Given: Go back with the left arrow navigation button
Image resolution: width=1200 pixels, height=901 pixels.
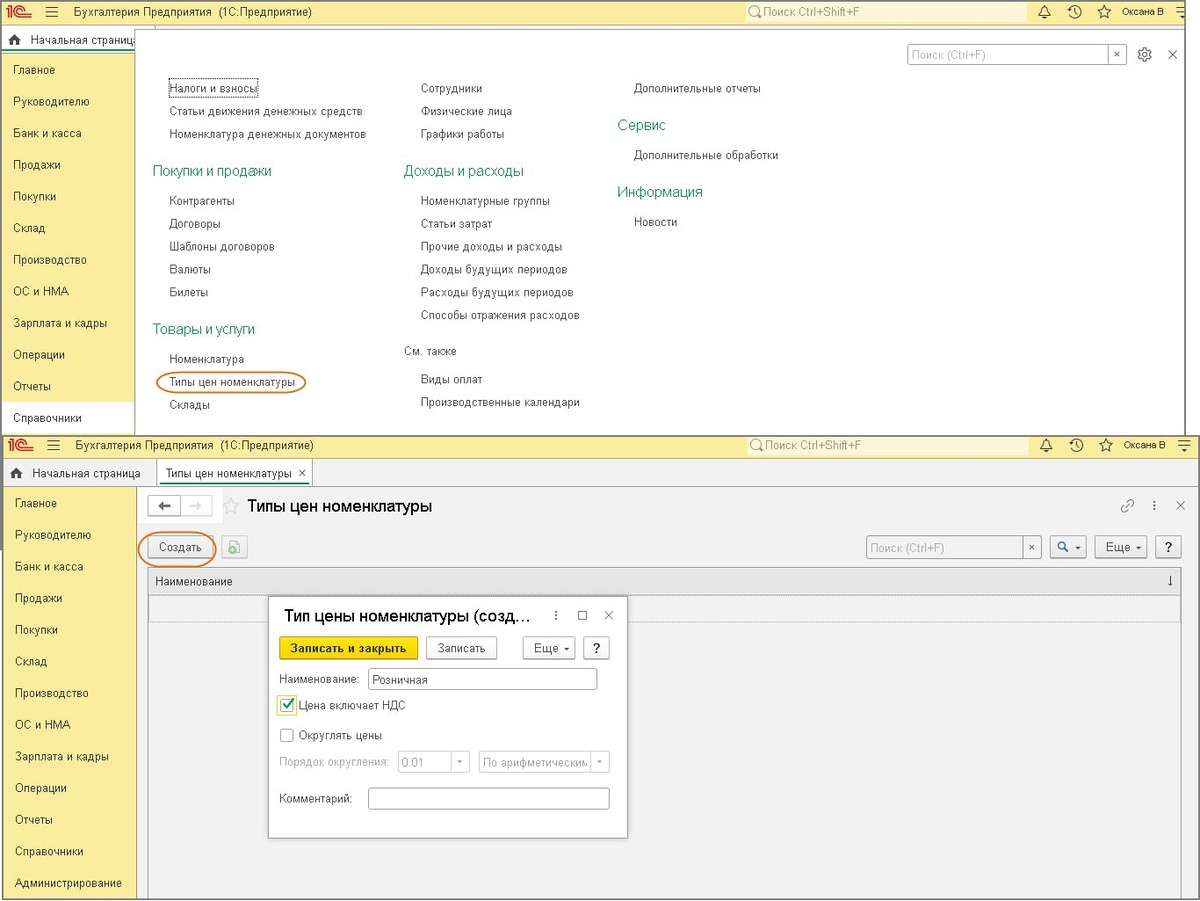Looking at the screenshot, I should [164, 506].
